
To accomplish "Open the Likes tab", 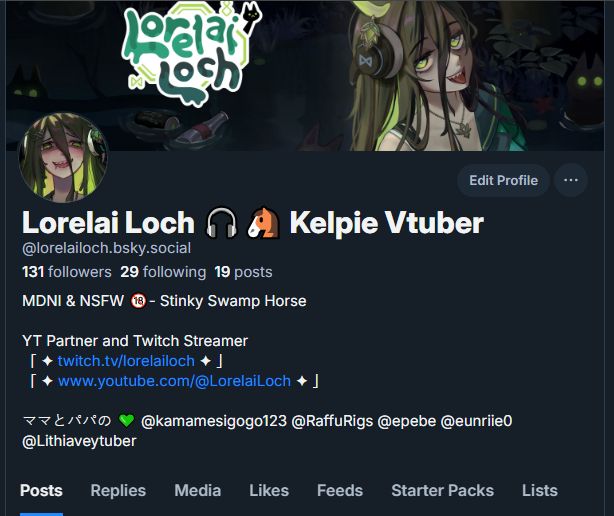I will tap(269, 491).
